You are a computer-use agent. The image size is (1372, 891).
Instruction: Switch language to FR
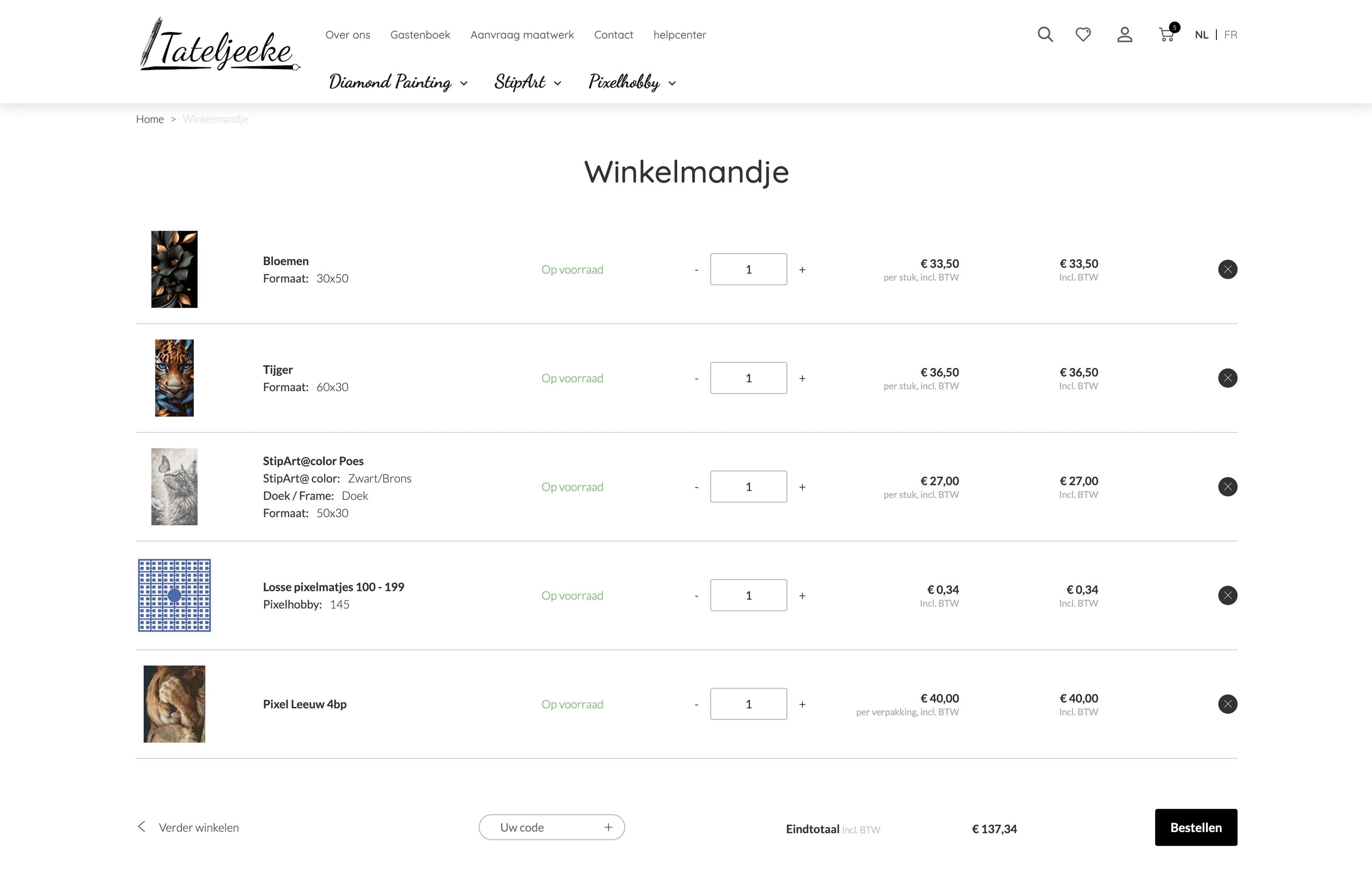pos(1230,35)
